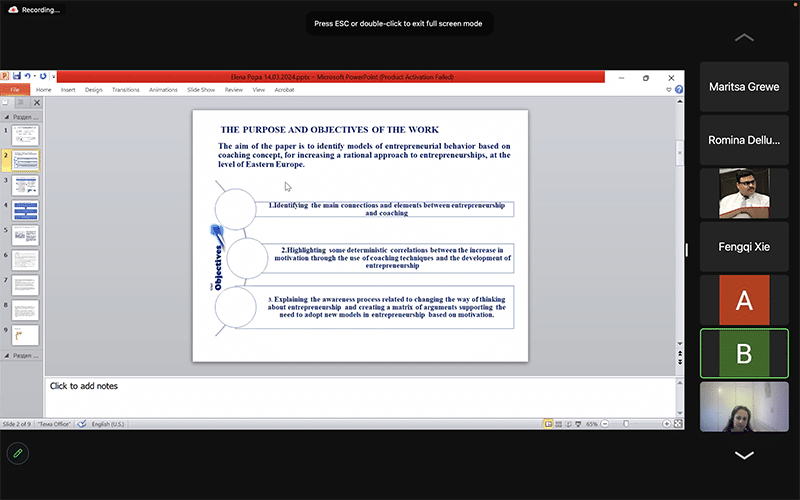Switch to Normal view button
Viewport: 800px width, 500px height.
[x=549, y=424]
